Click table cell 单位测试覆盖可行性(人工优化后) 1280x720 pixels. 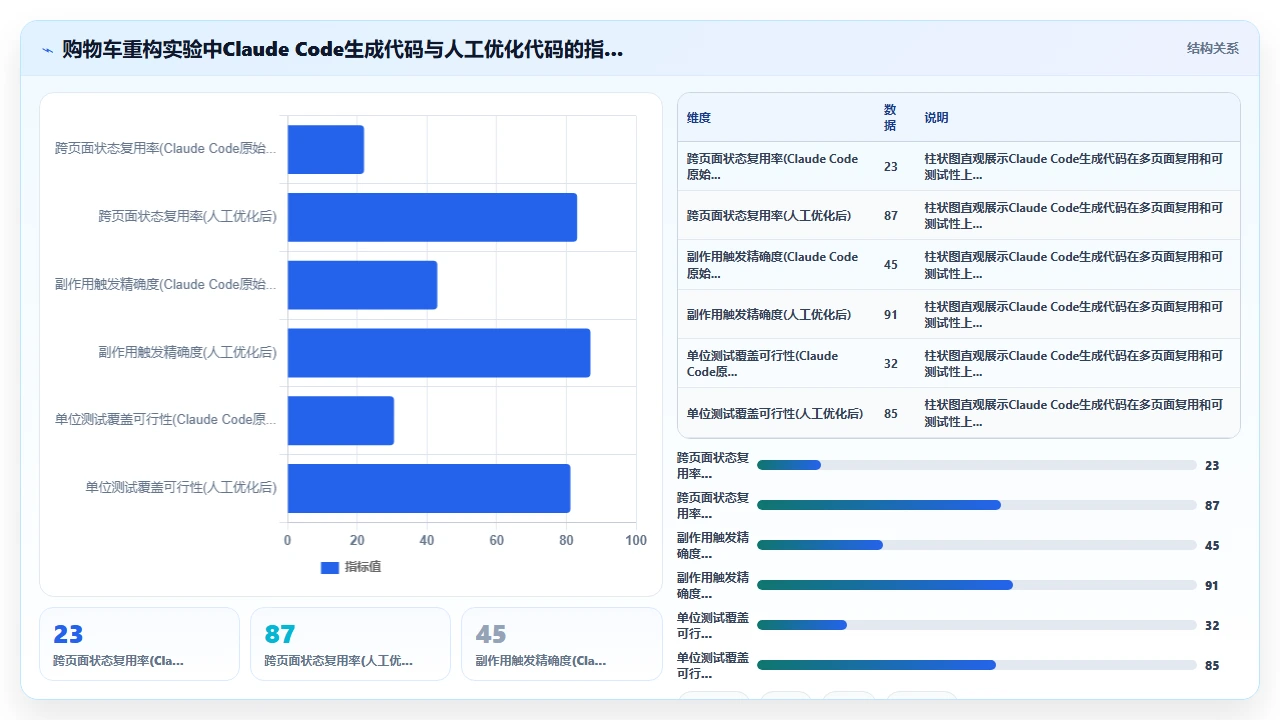pos(775,413)
